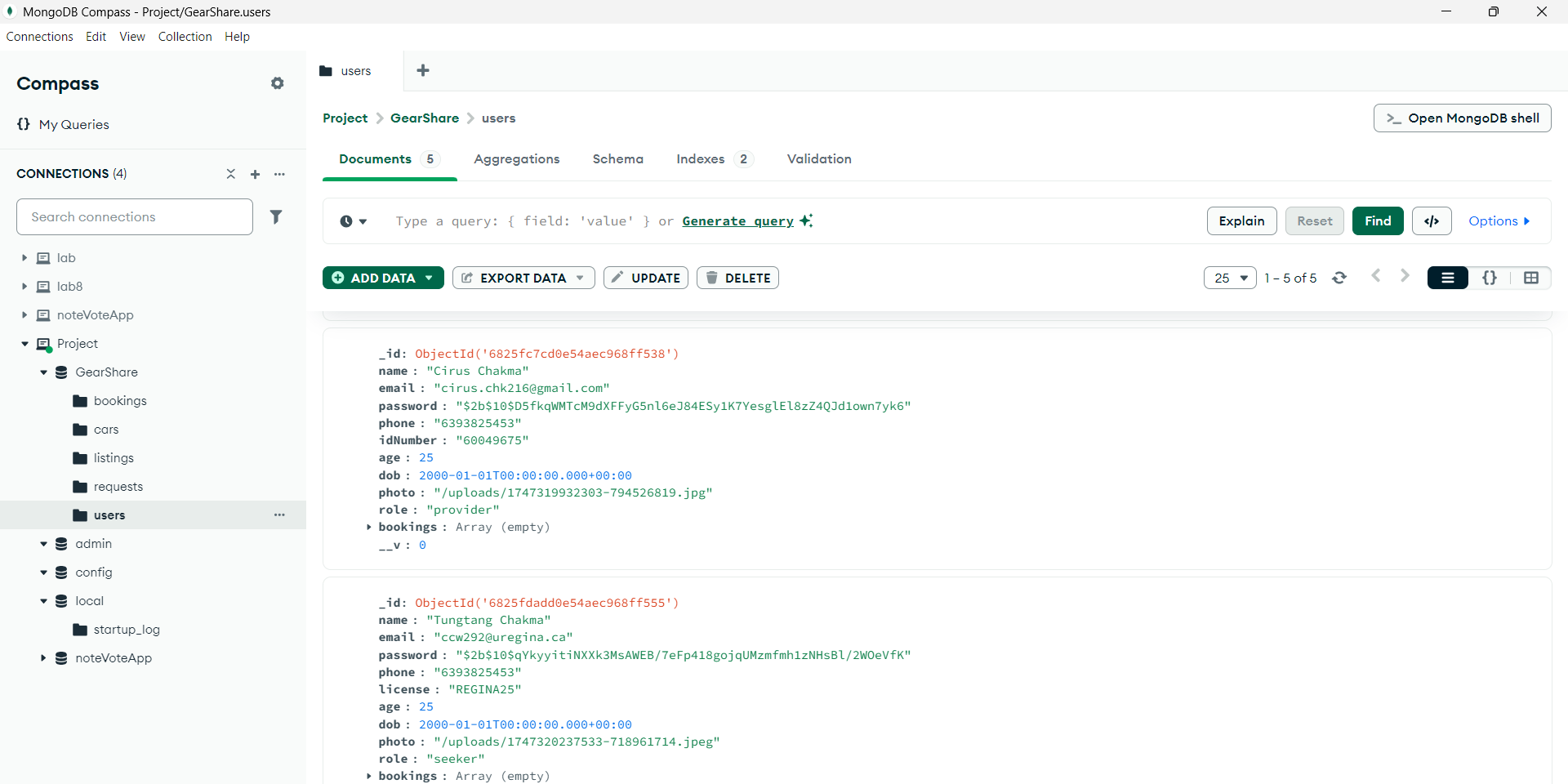The height and width of the screenshot is (784, 1568).
Task: Open MongoDB shell
Action: (1462, 118)
